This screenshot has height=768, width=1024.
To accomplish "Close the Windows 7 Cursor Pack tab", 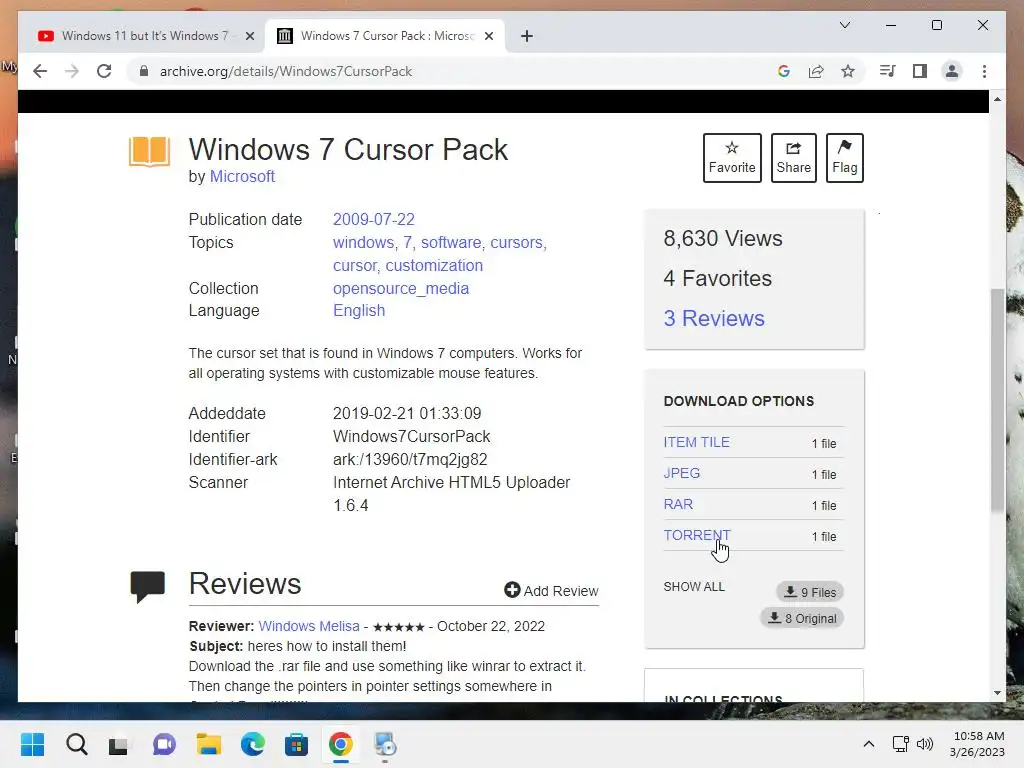I will click(488, 36).
